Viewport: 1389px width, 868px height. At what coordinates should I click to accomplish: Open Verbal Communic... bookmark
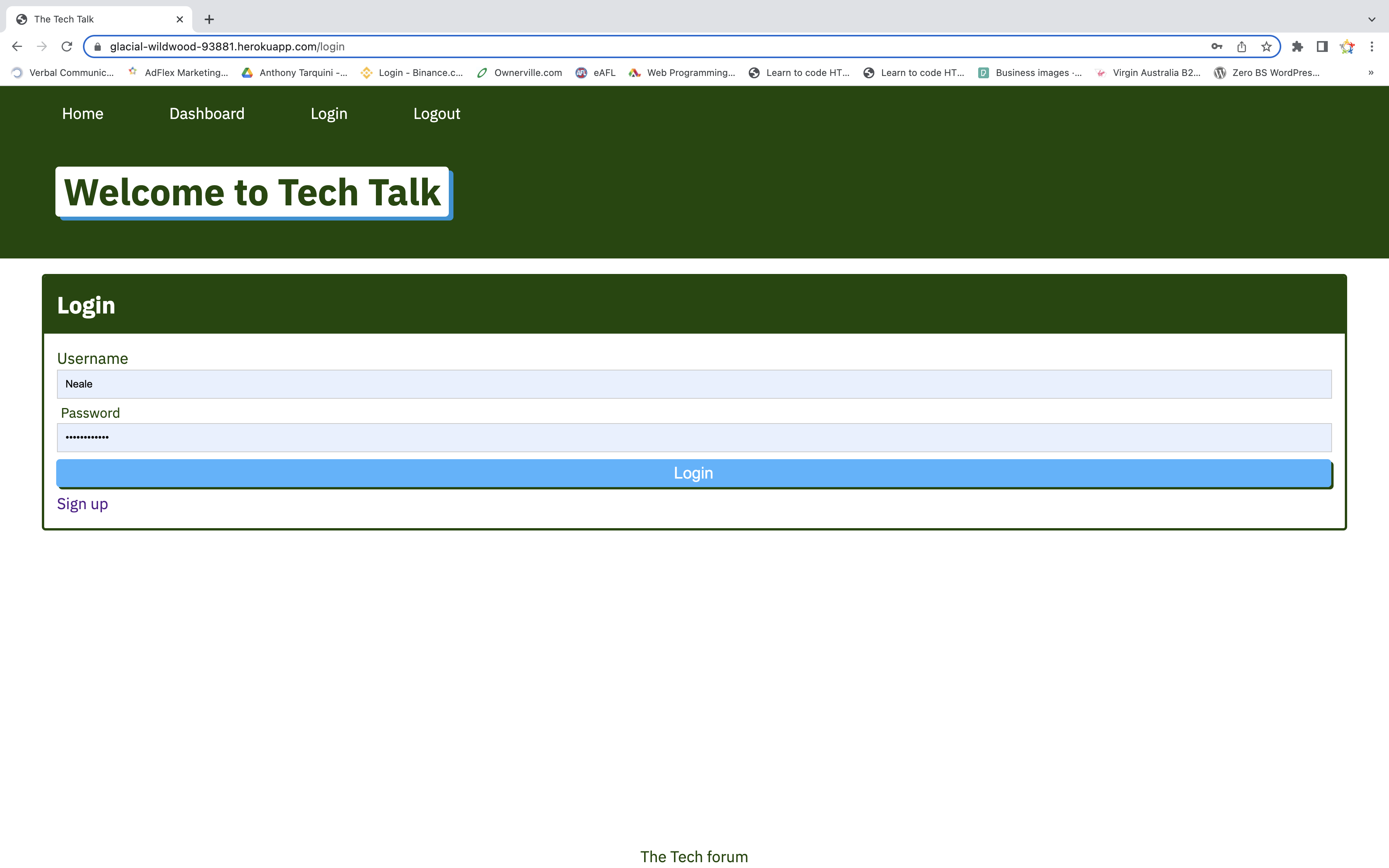[62, 72]
